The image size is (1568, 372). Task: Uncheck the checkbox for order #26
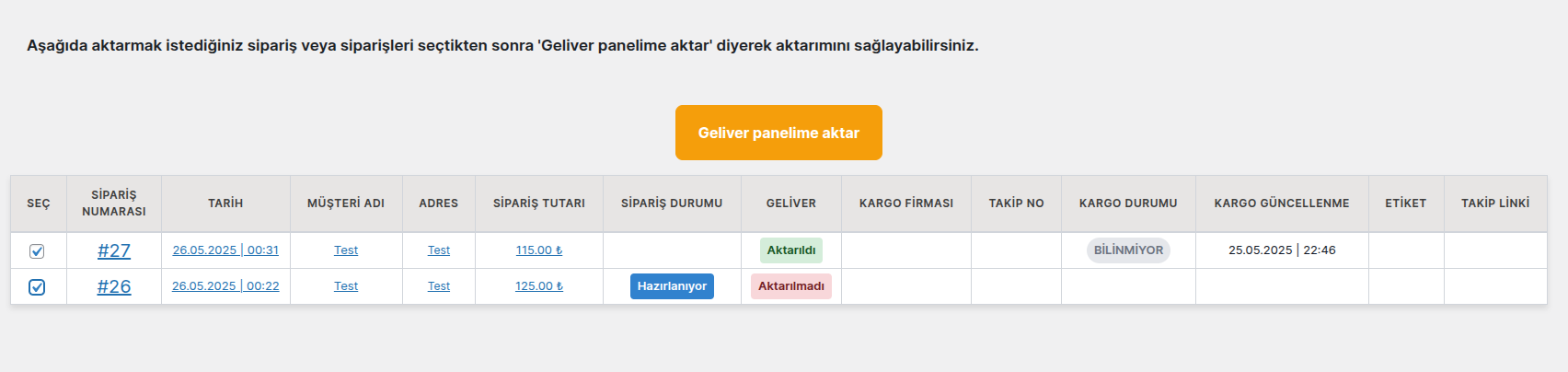pos(37,287)
